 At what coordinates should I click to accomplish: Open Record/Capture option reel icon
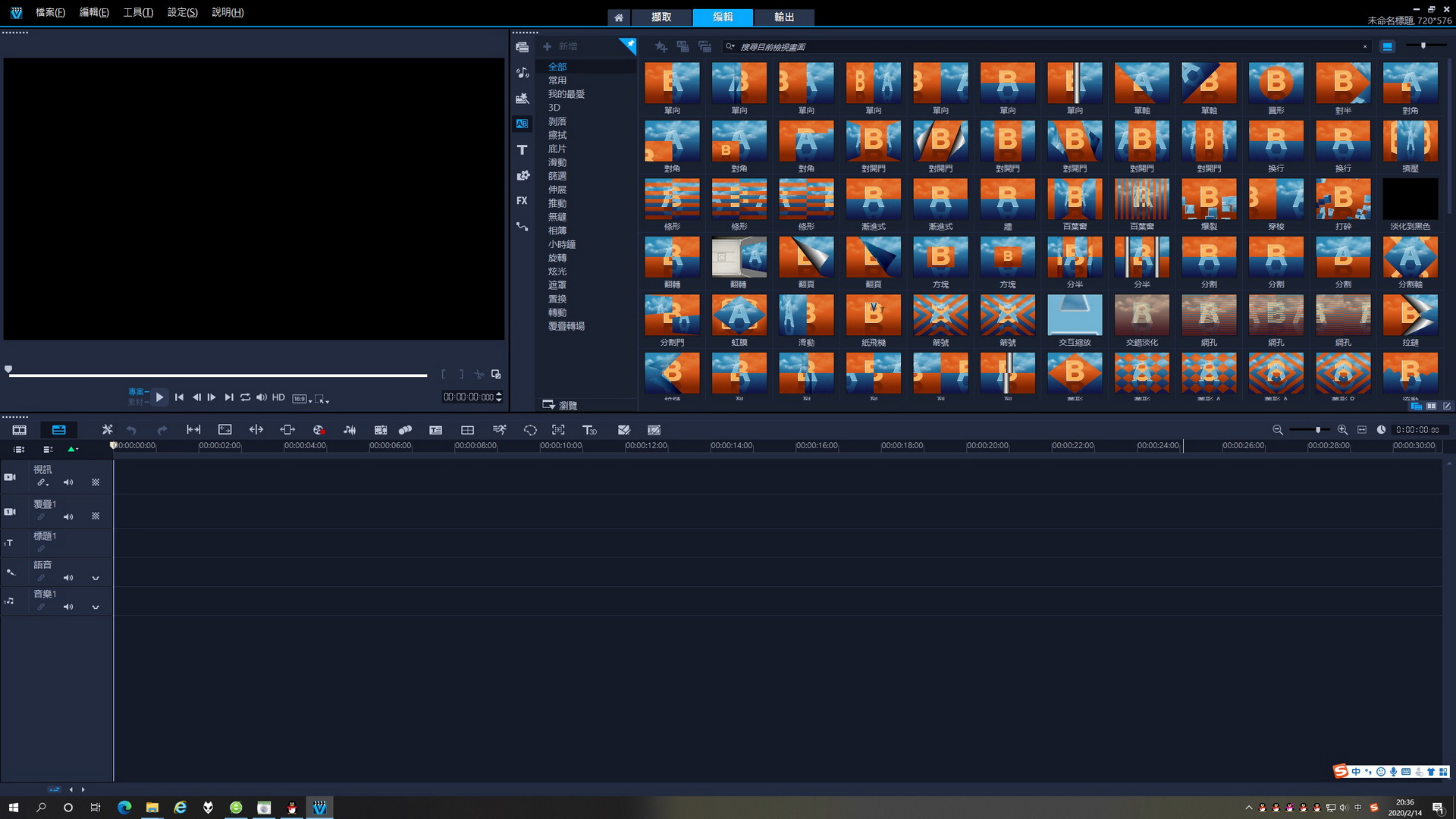point(318,430)
